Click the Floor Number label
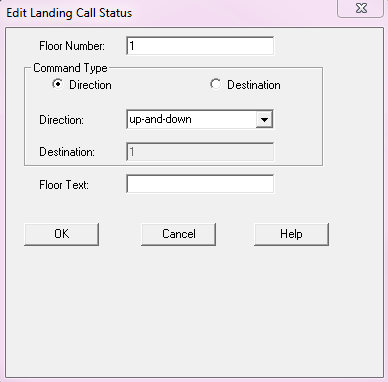The image size is (388, 382). point(72,46)
